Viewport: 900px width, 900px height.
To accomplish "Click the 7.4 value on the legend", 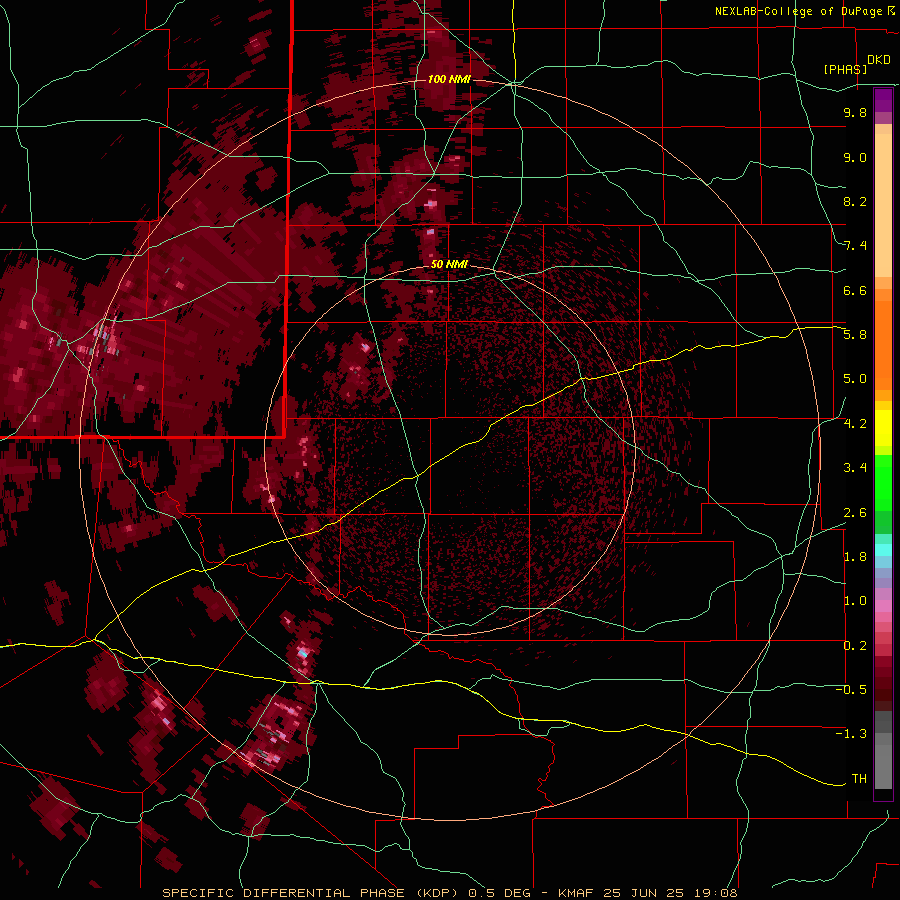I will coord(855,246).
